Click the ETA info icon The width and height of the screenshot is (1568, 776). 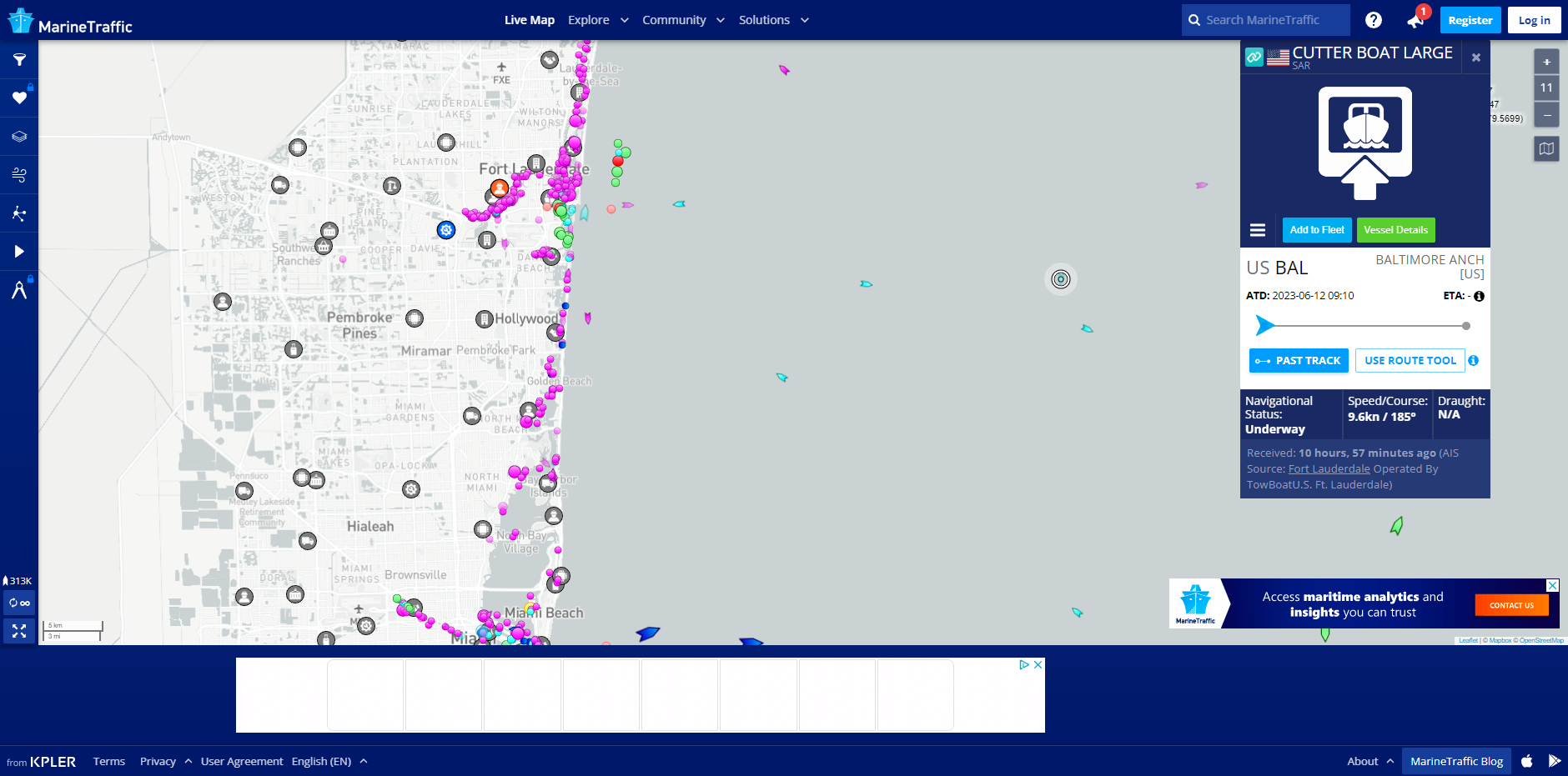1479,296
